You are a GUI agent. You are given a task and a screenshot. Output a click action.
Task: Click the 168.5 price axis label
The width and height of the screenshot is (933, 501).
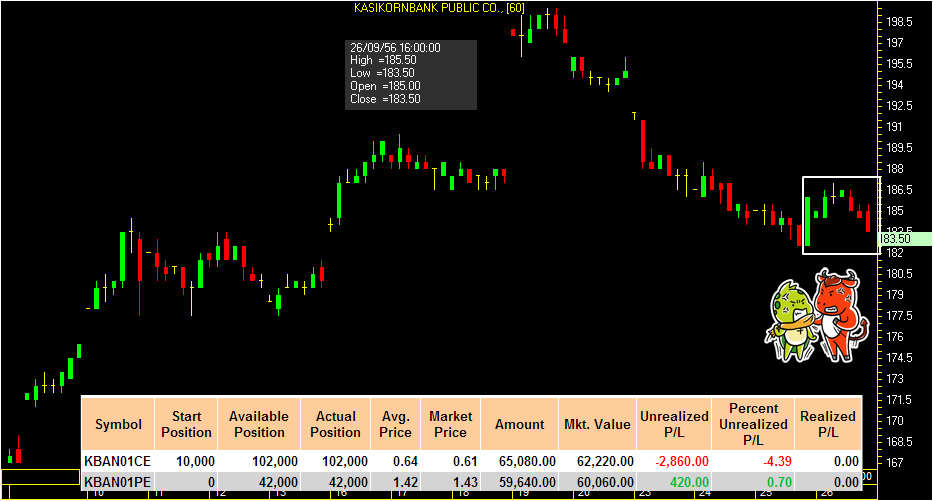coord(899,441)
